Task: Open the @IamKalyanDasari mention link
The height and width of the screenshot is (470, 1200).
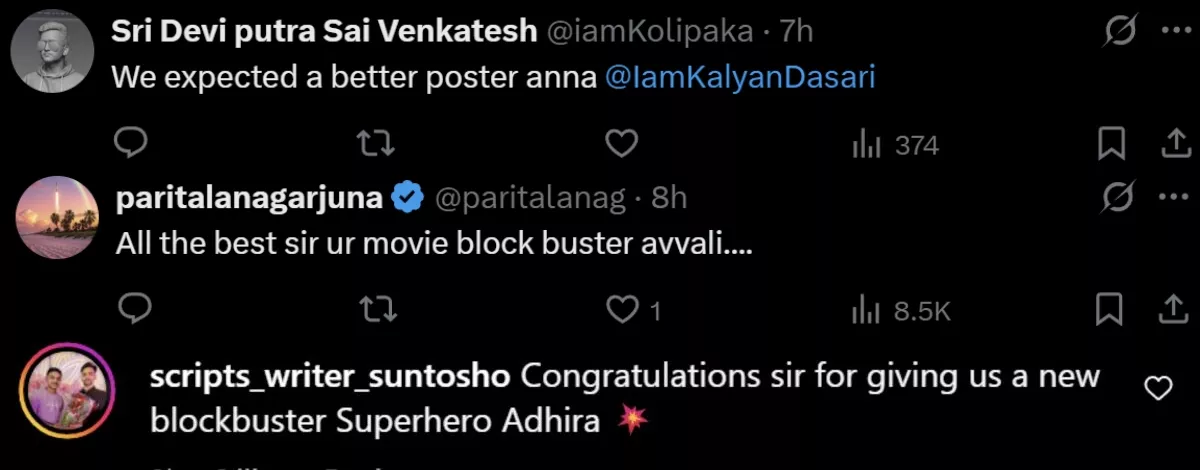Action: pos(740,77)
